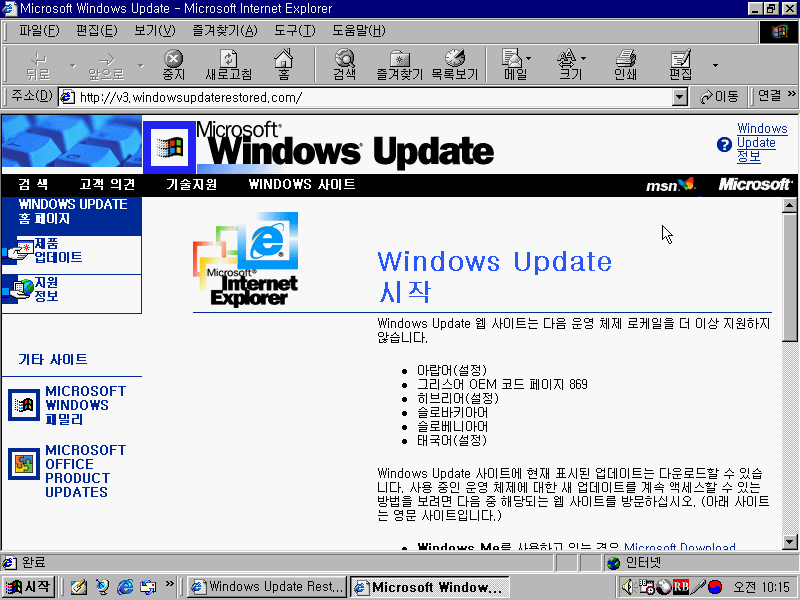Click the page scrollbar down arrow

pos(789,542)
